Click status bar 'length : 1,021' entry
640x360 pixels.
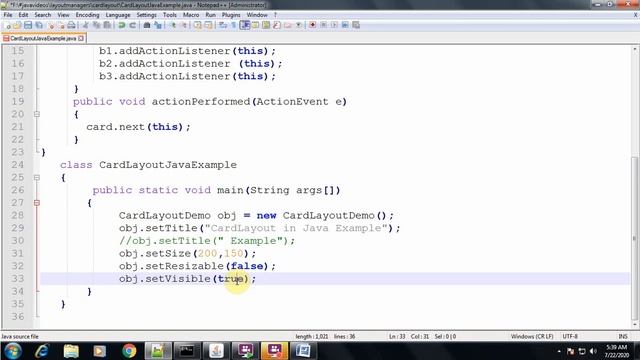click(x=312, y=337)
